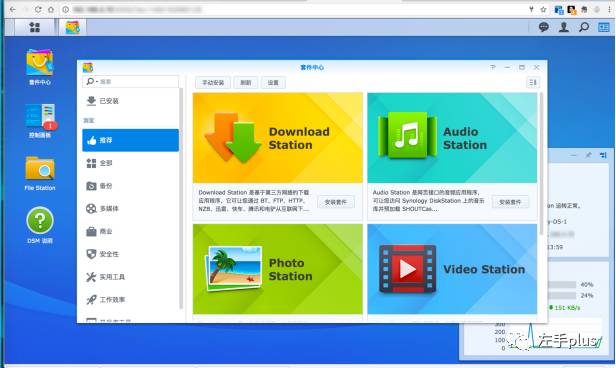Select the 工作效率 productivity category
616x368 pixels.
tap(130, 300)
